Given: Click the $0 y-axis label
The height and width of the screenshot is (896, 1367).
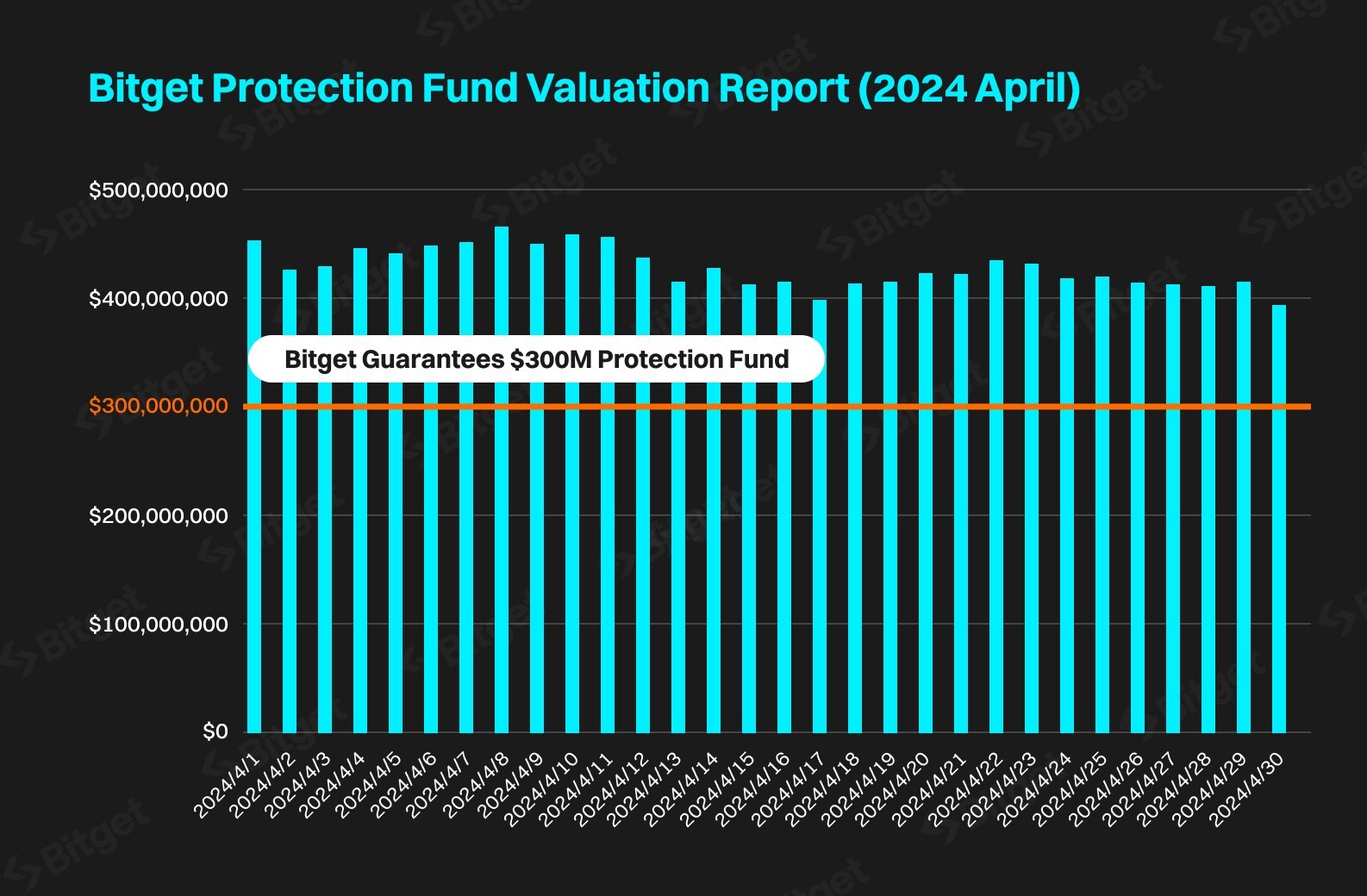Looking at the screenshot, I should click(x=215, y=731).
